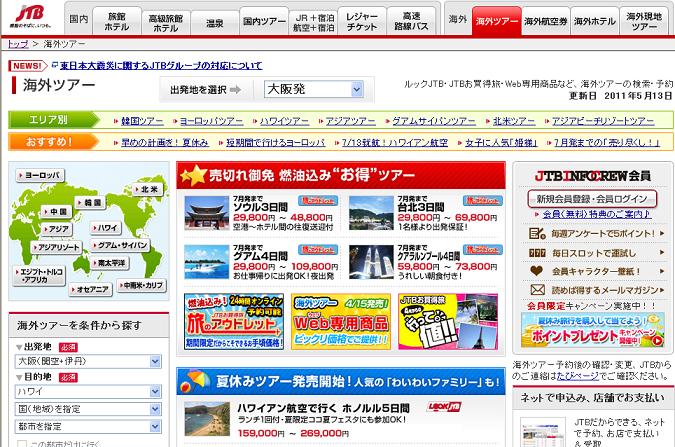Open the 東日本大震災 JTBグループ news link
675x447 pixels.
click(x=161, y=65)
